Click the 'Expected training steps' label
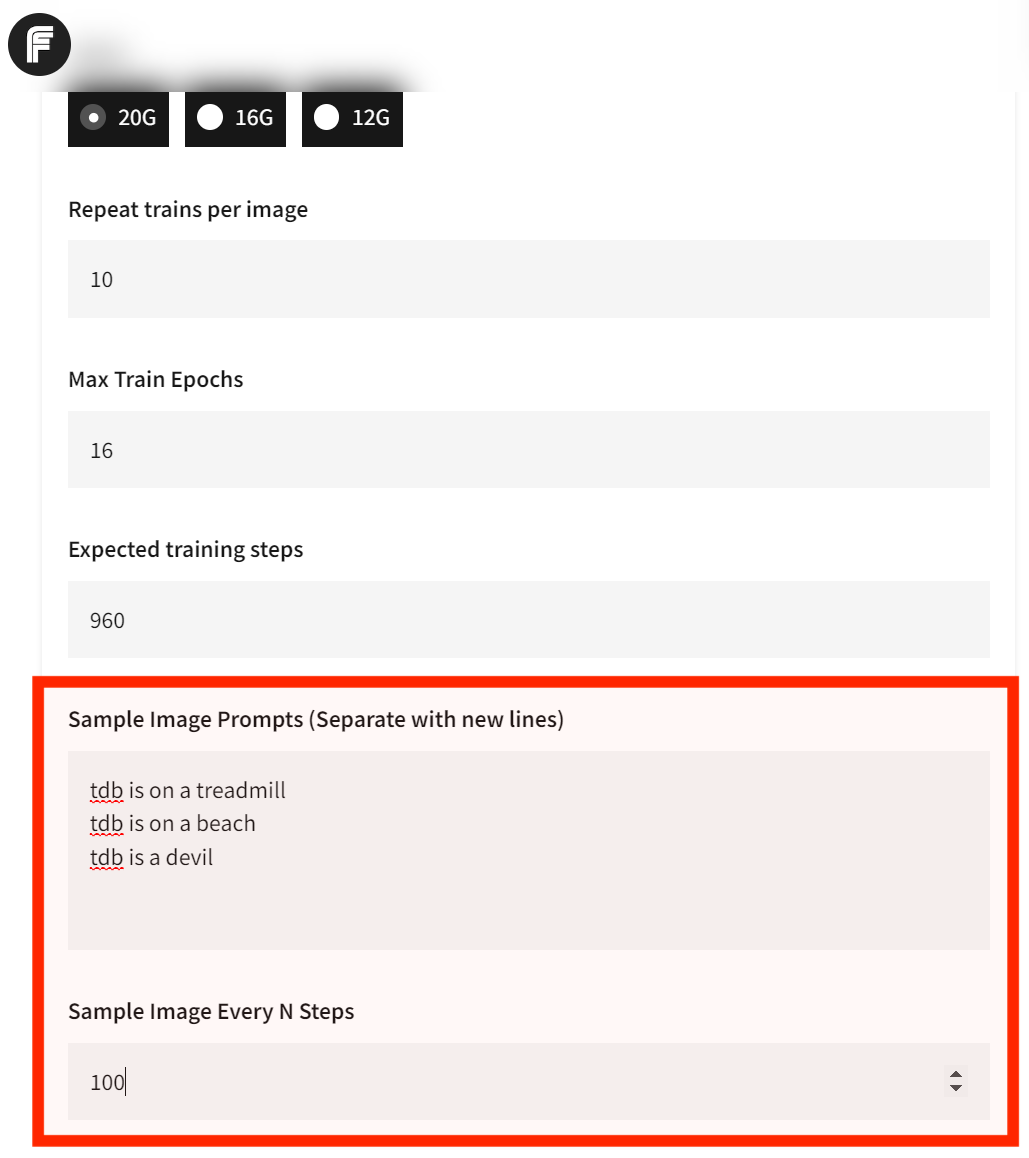The height and width of the screenshot is (1158, 1029). coord(186,550)
